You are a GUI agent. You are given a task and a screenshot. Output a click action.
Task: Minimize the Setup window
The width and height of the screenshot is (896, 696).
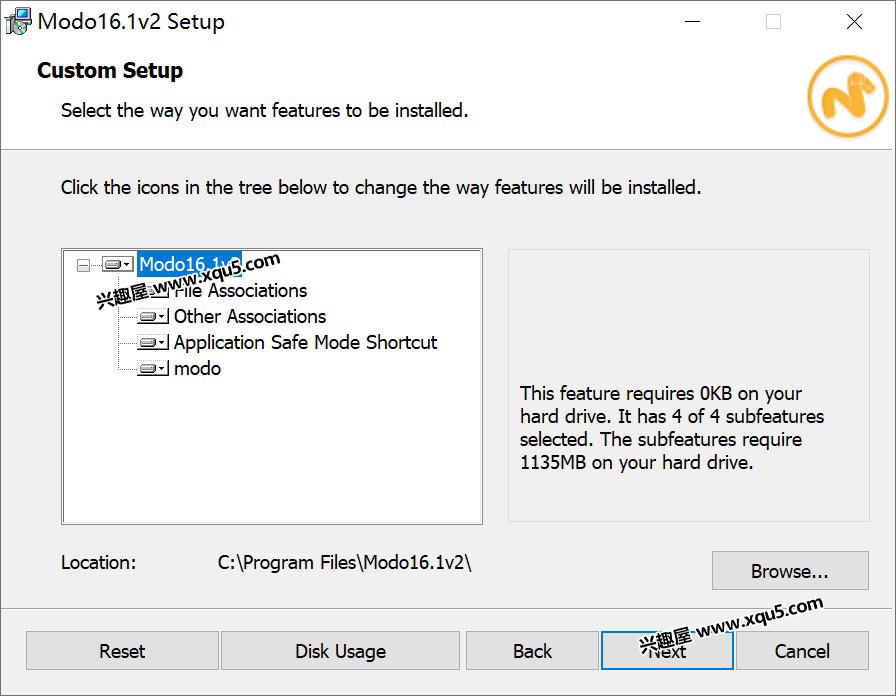693,22
